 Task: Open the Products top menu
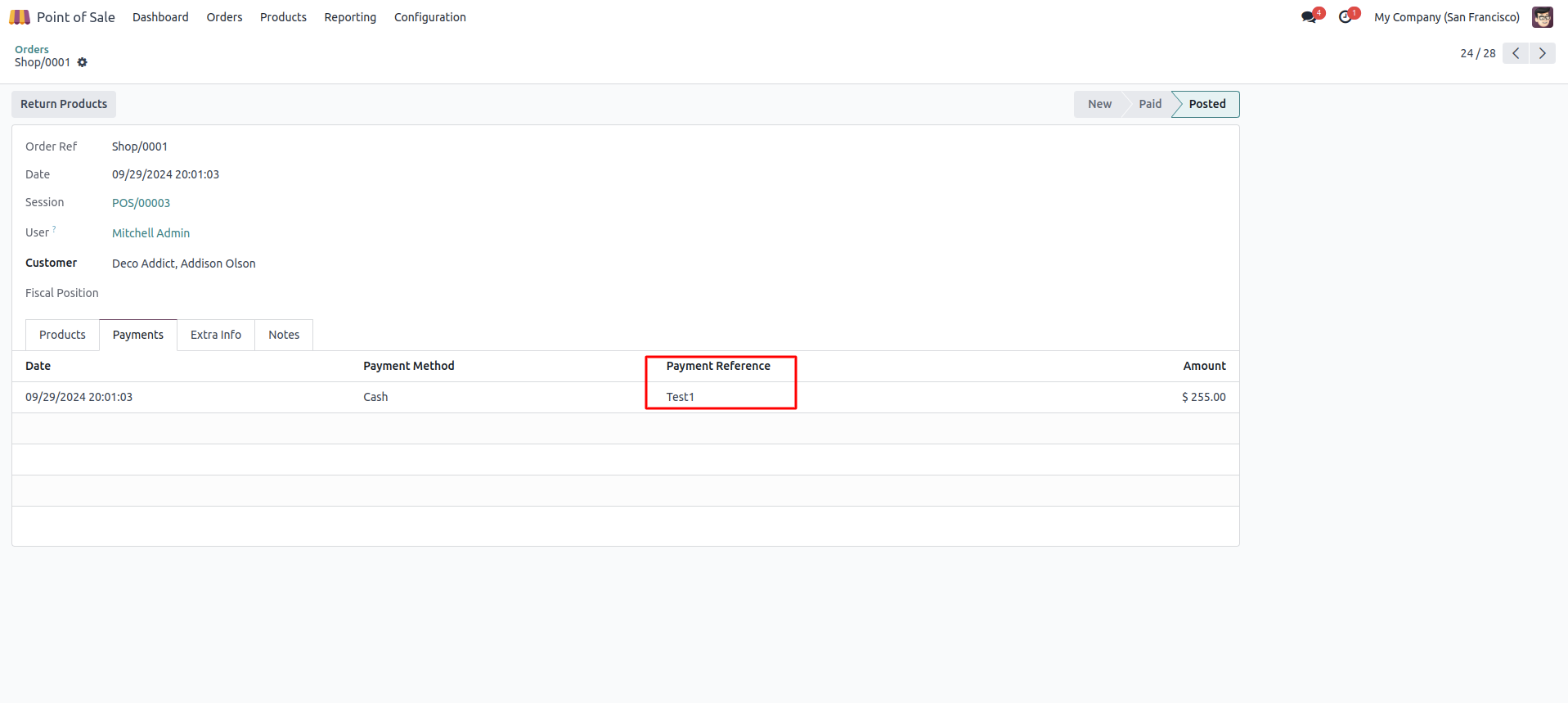tap(283, 17)
